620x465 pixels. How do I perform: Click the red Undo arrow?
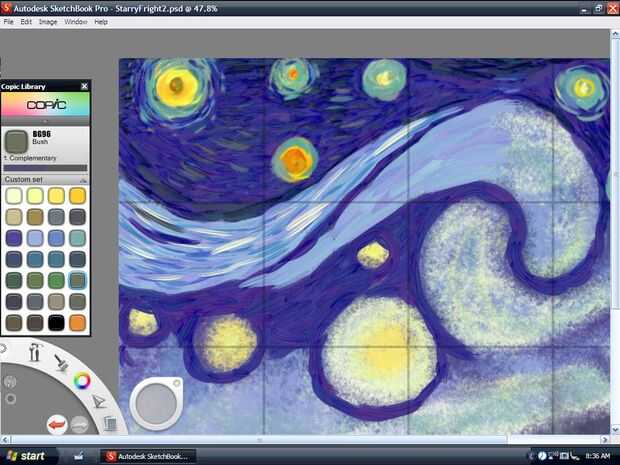point(57,425)
